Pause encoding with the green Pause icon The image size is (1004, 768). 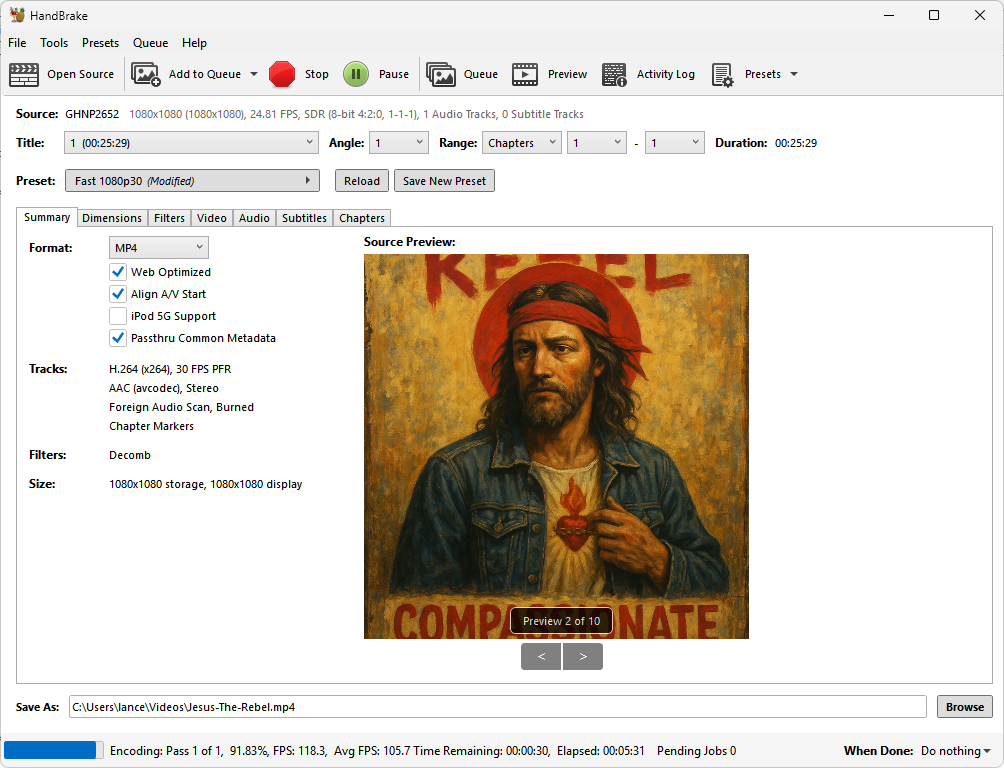click(x=356, y=74)
